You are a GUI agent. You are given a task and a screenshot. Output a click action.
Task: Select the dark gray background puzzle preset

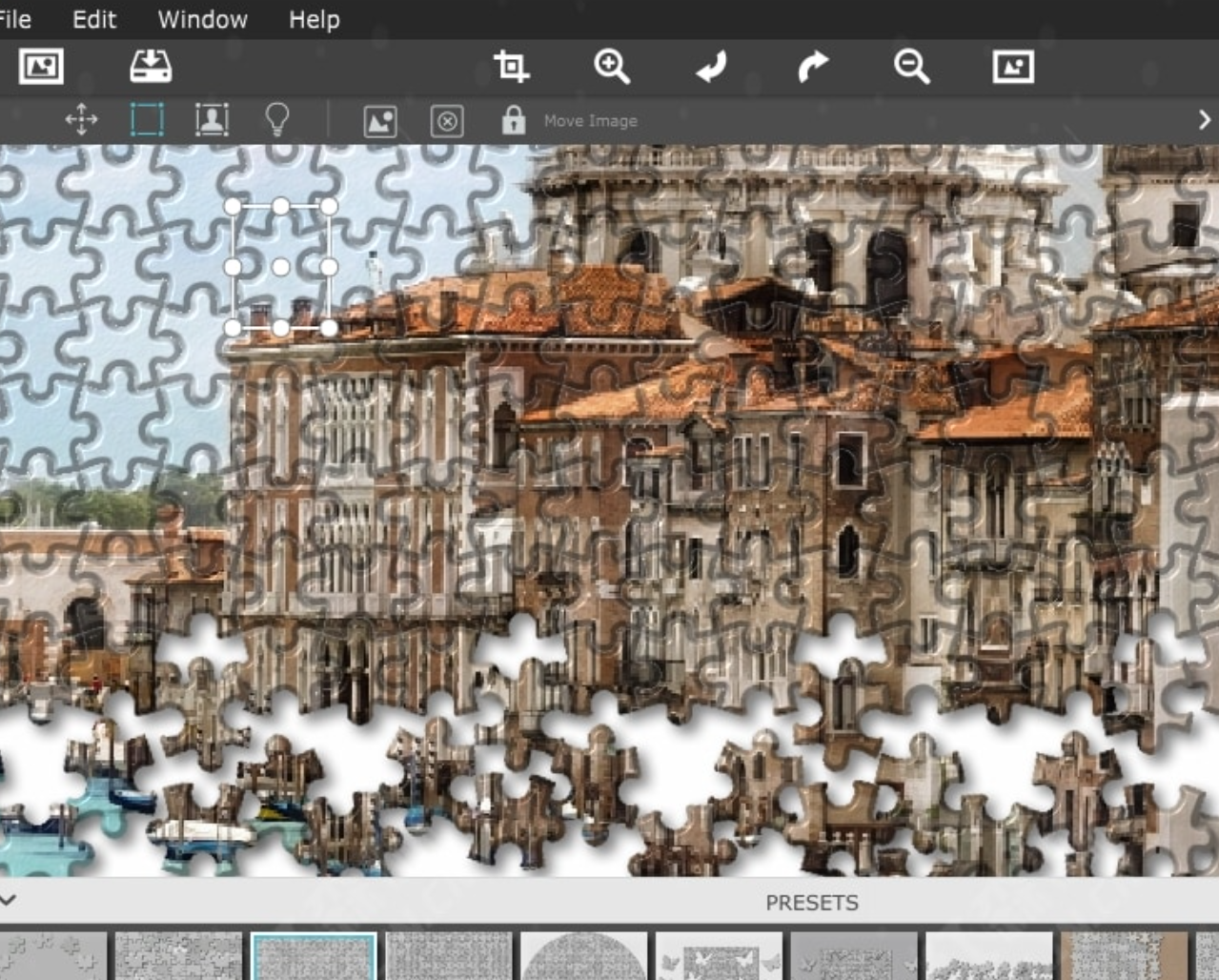point(855,956)
